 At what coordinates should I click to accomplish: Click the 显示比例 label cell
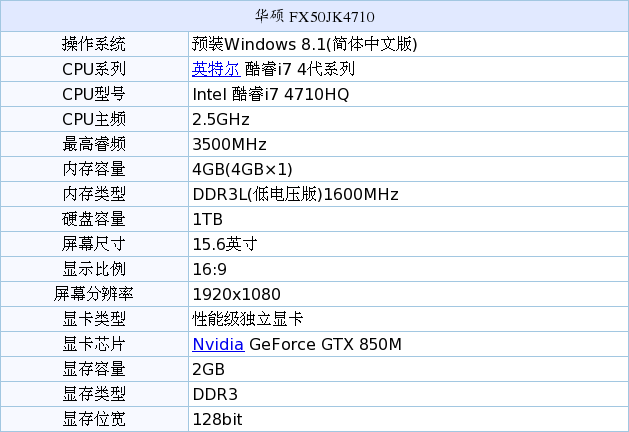coord(94,269)
